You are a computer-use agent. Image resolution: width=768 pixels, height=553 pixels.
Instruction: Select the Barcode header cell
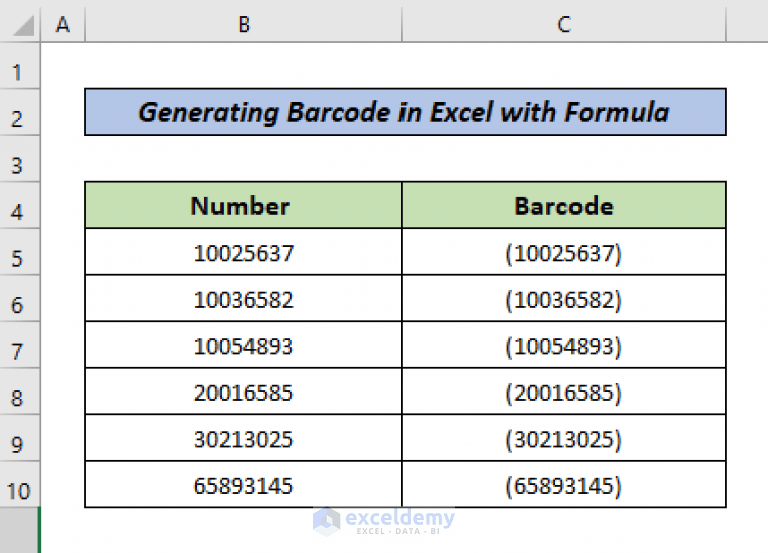tap(564, 205)
